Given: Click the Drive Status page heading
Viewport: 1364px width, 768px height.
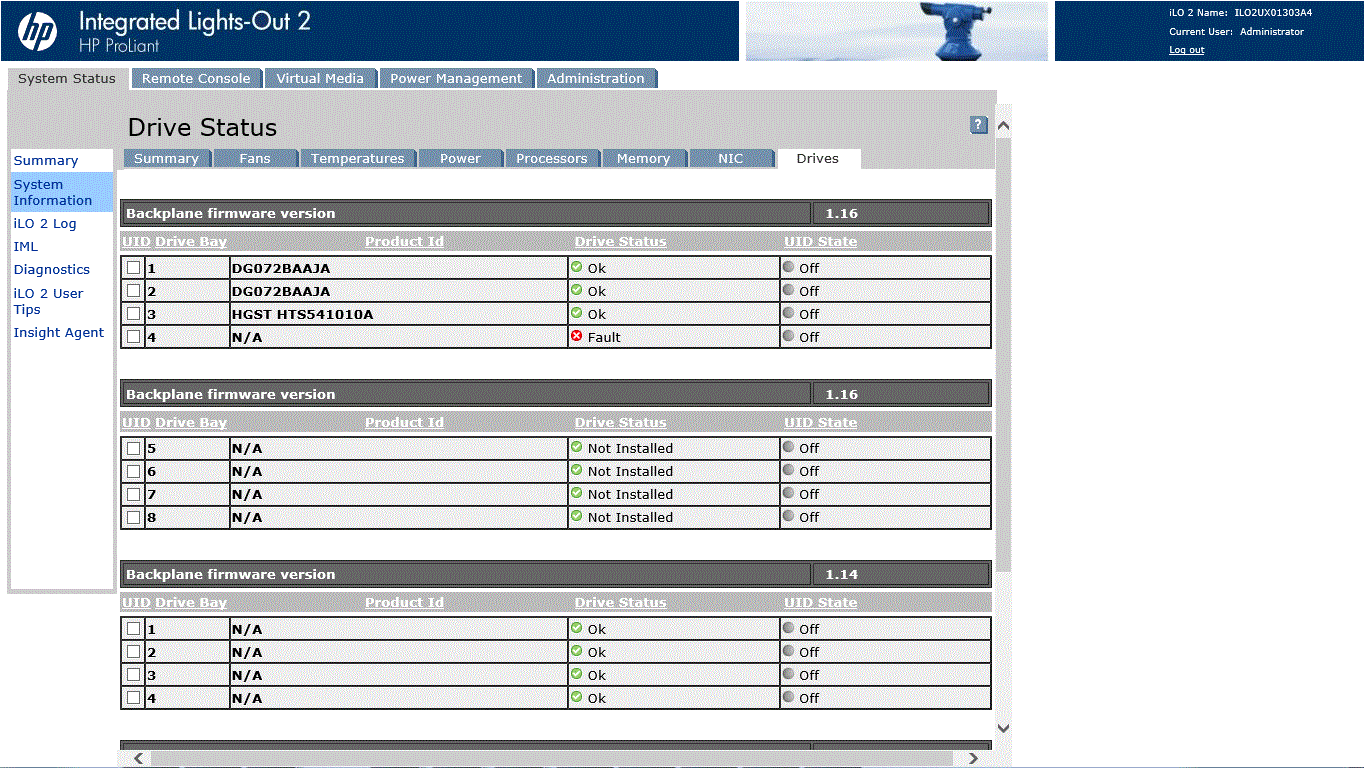Looking at the screenshot, I should click(x=203, y=127).
